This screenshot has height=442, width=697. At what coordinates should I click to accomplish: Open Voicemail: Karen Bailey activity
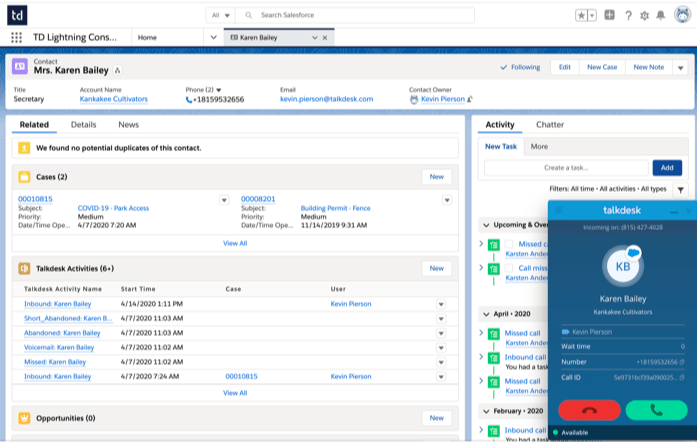pyautogui.click(x=59, y=347)
